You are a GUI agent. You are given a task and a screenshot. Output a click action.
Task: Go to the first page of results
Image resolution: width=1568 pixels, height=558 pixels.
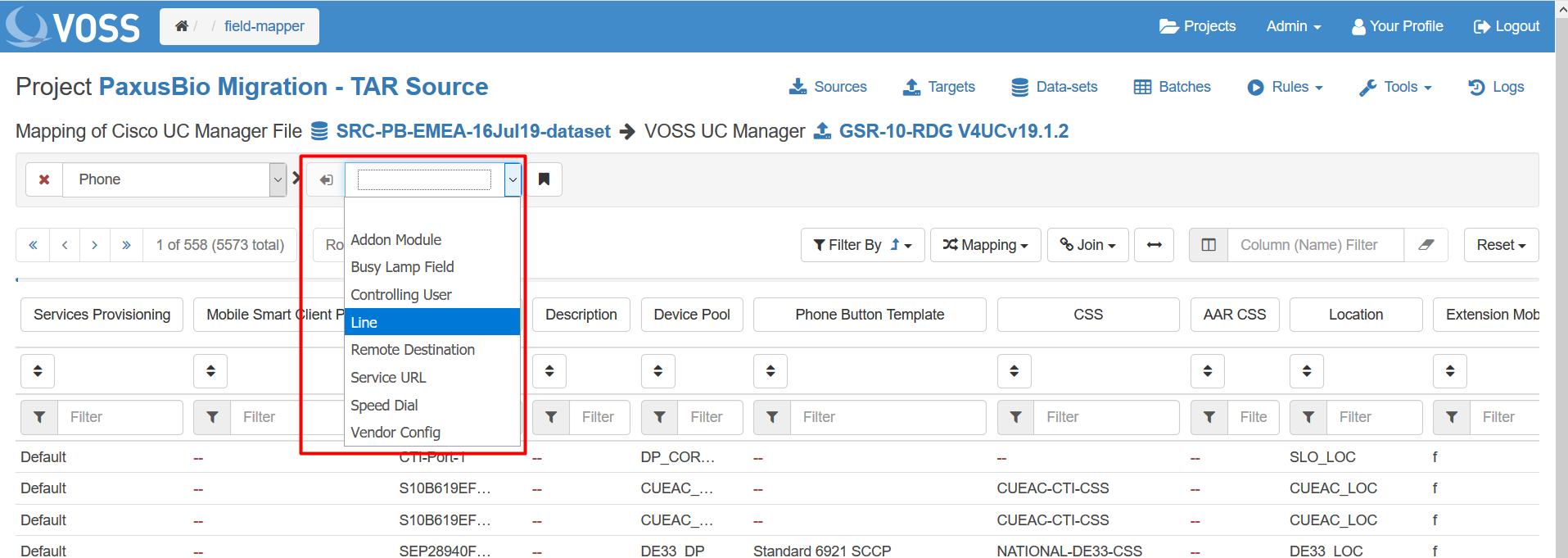point(33,245)
